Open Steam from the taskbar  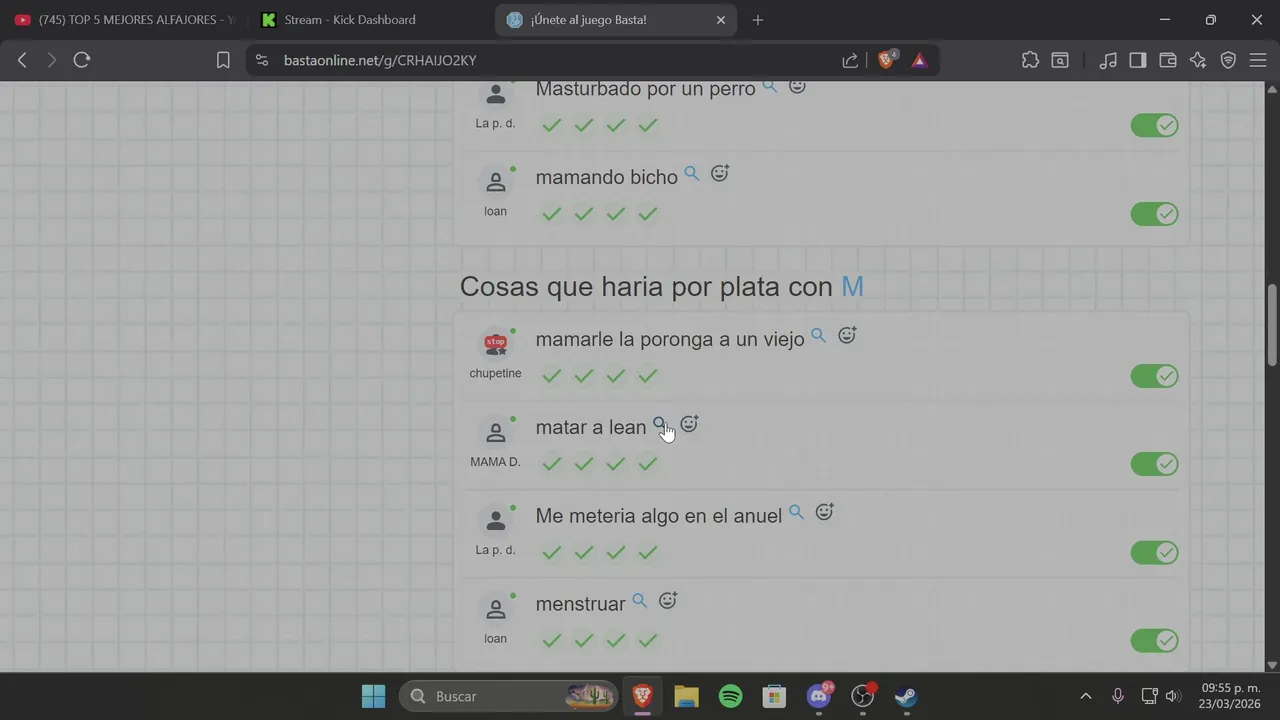pyautogui.click(x=906, y=696)
